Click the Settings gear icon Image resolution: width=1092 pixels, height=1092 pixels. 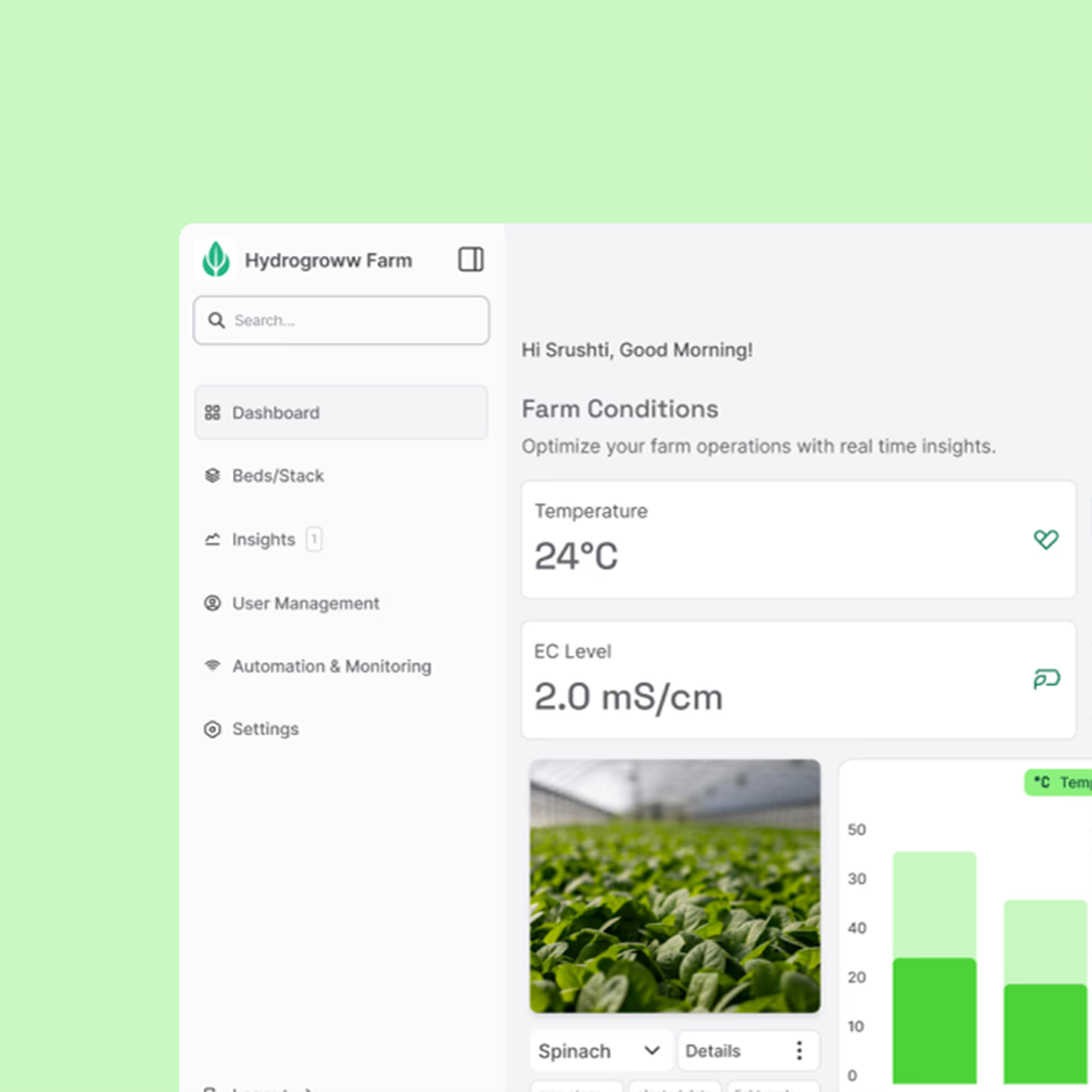click(x=212, y=729)
